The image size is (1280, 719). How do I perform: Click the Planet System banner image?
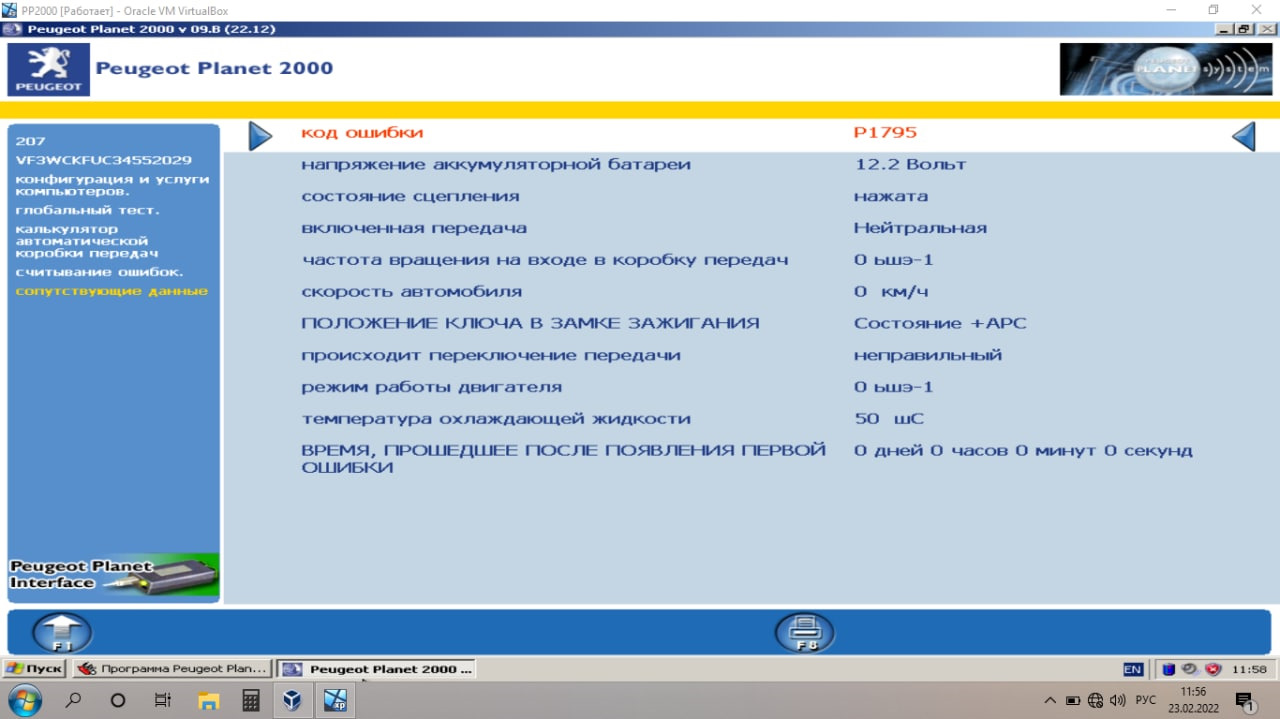click(1166, 69)
